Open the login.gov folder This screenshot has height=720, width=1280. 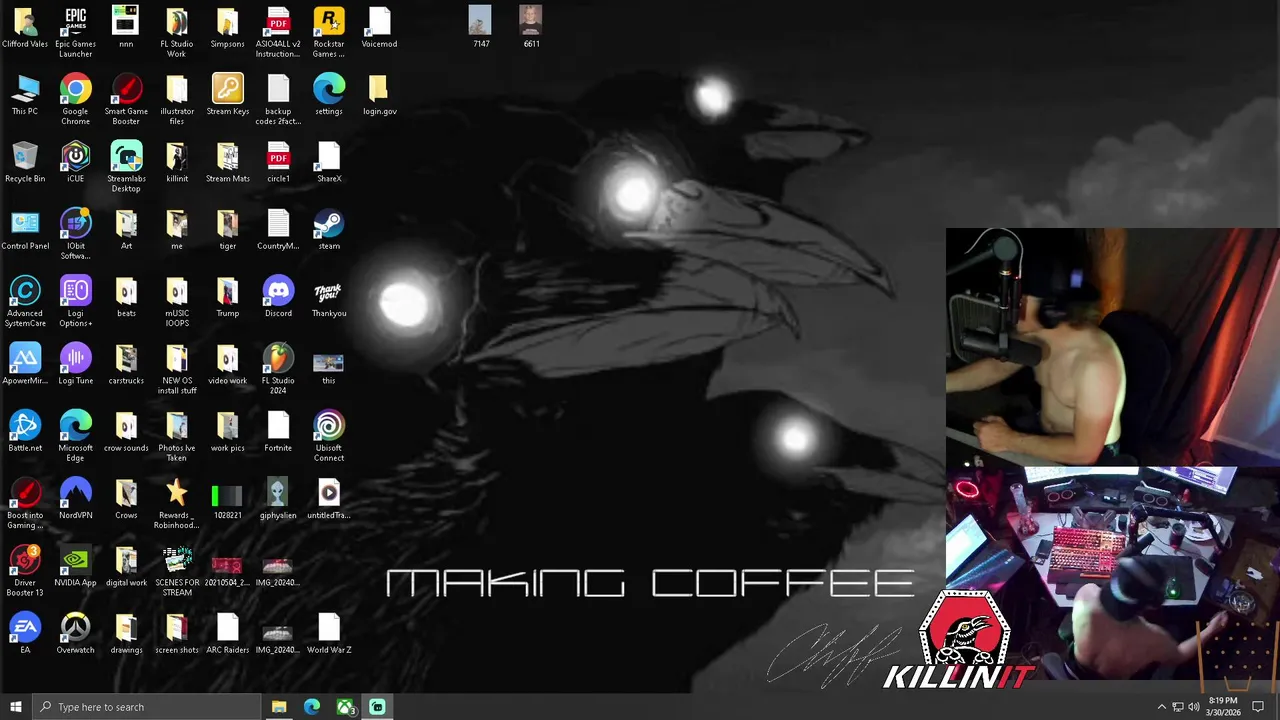click(379, 89)
